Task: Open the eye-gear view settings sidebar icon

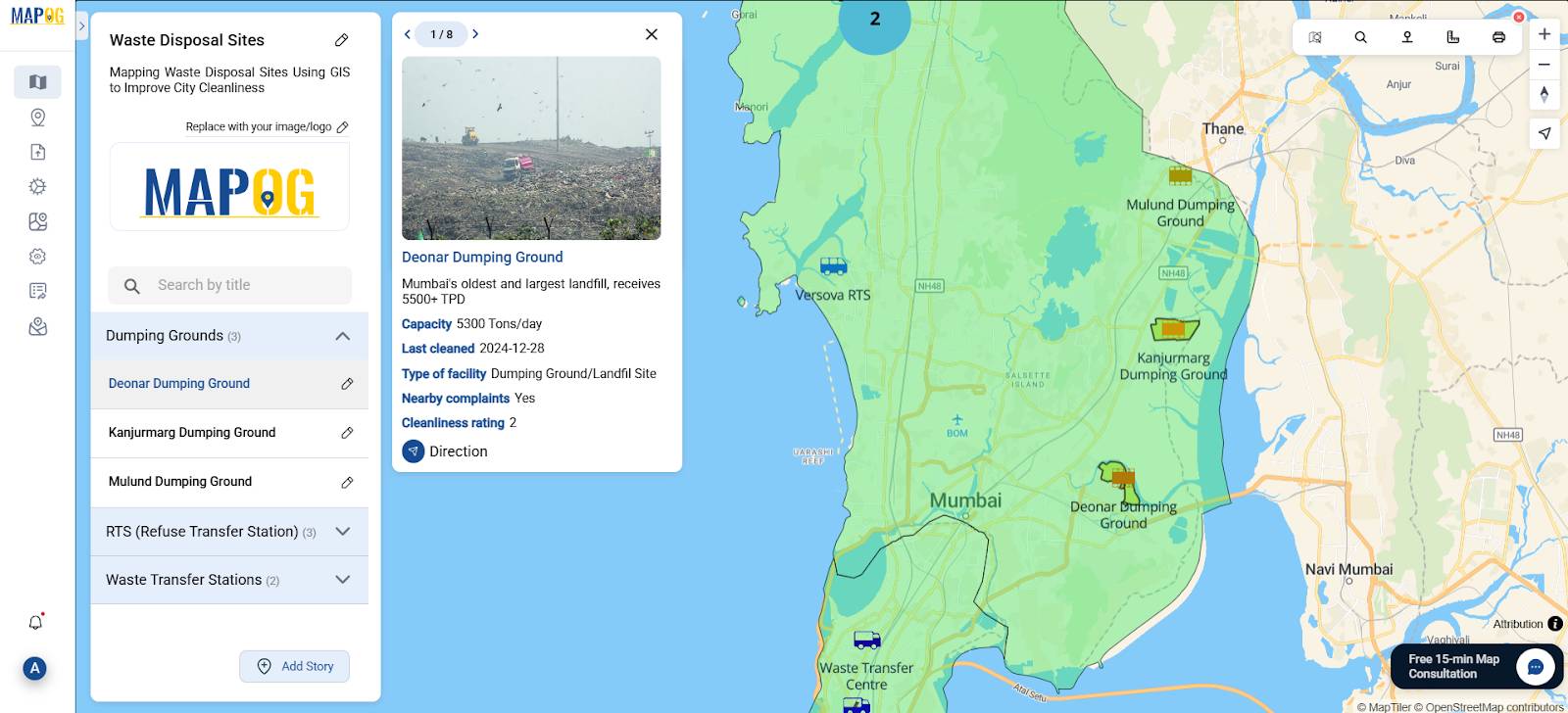Action: coord(37,256)
